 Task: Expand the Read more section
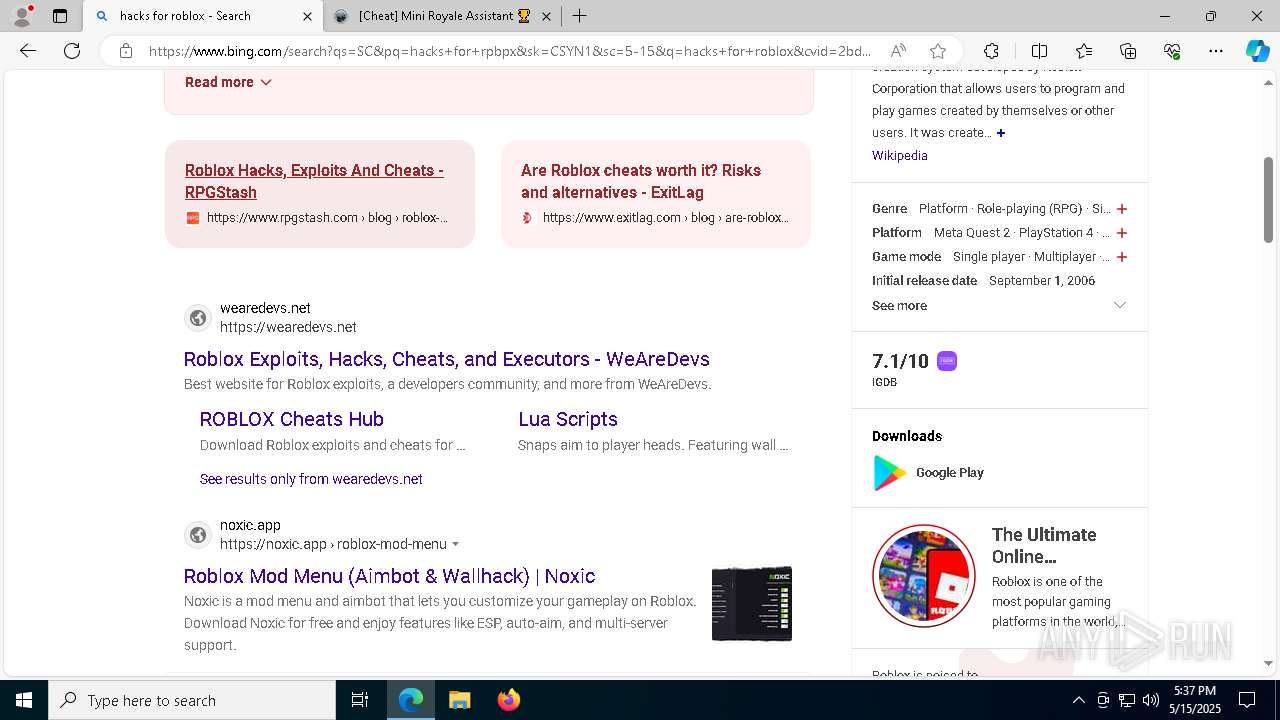pos(228,82)
